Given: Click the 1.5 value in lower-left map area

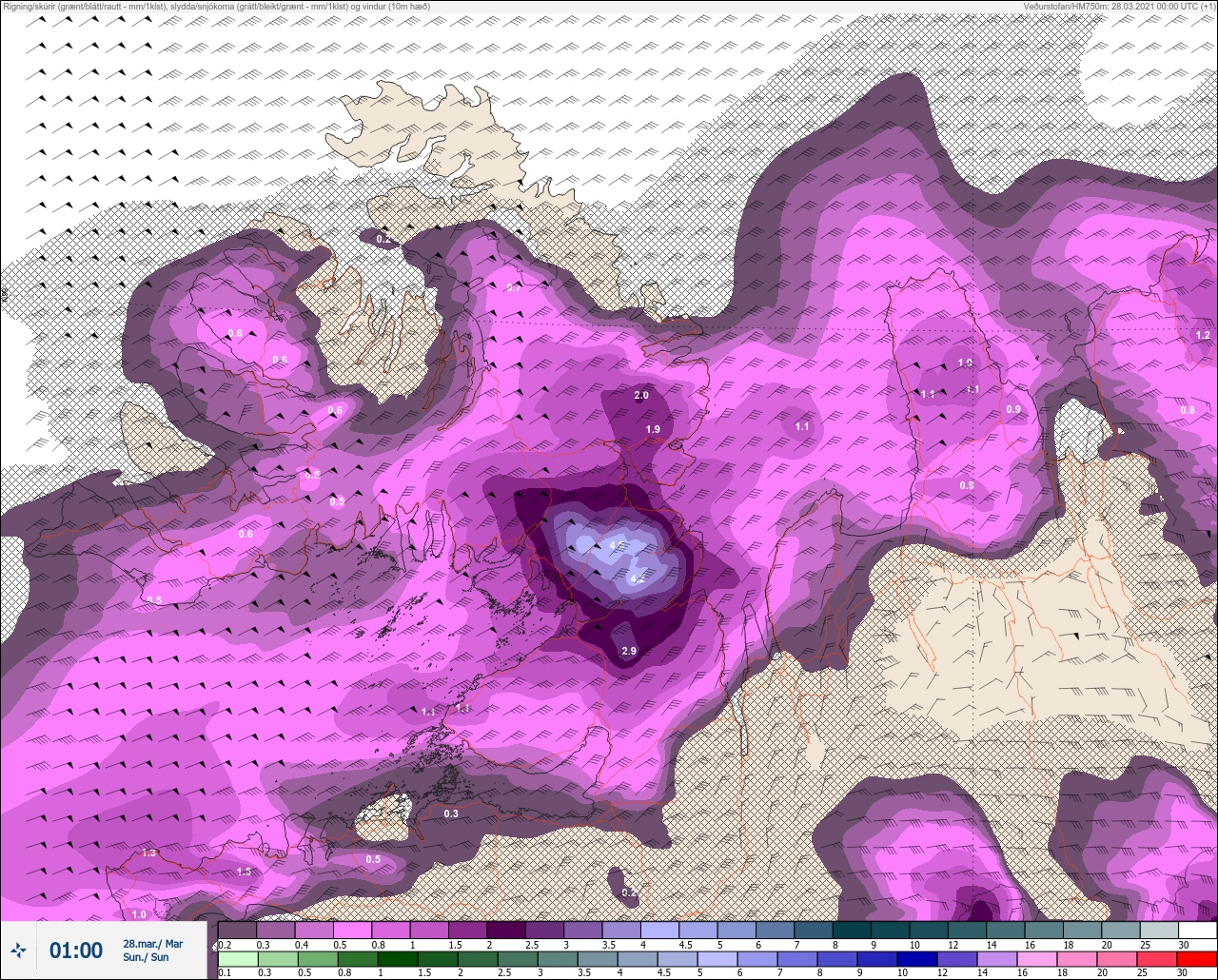Looking at the screenshot, I should pyautogui.click(x=244, y=872).
